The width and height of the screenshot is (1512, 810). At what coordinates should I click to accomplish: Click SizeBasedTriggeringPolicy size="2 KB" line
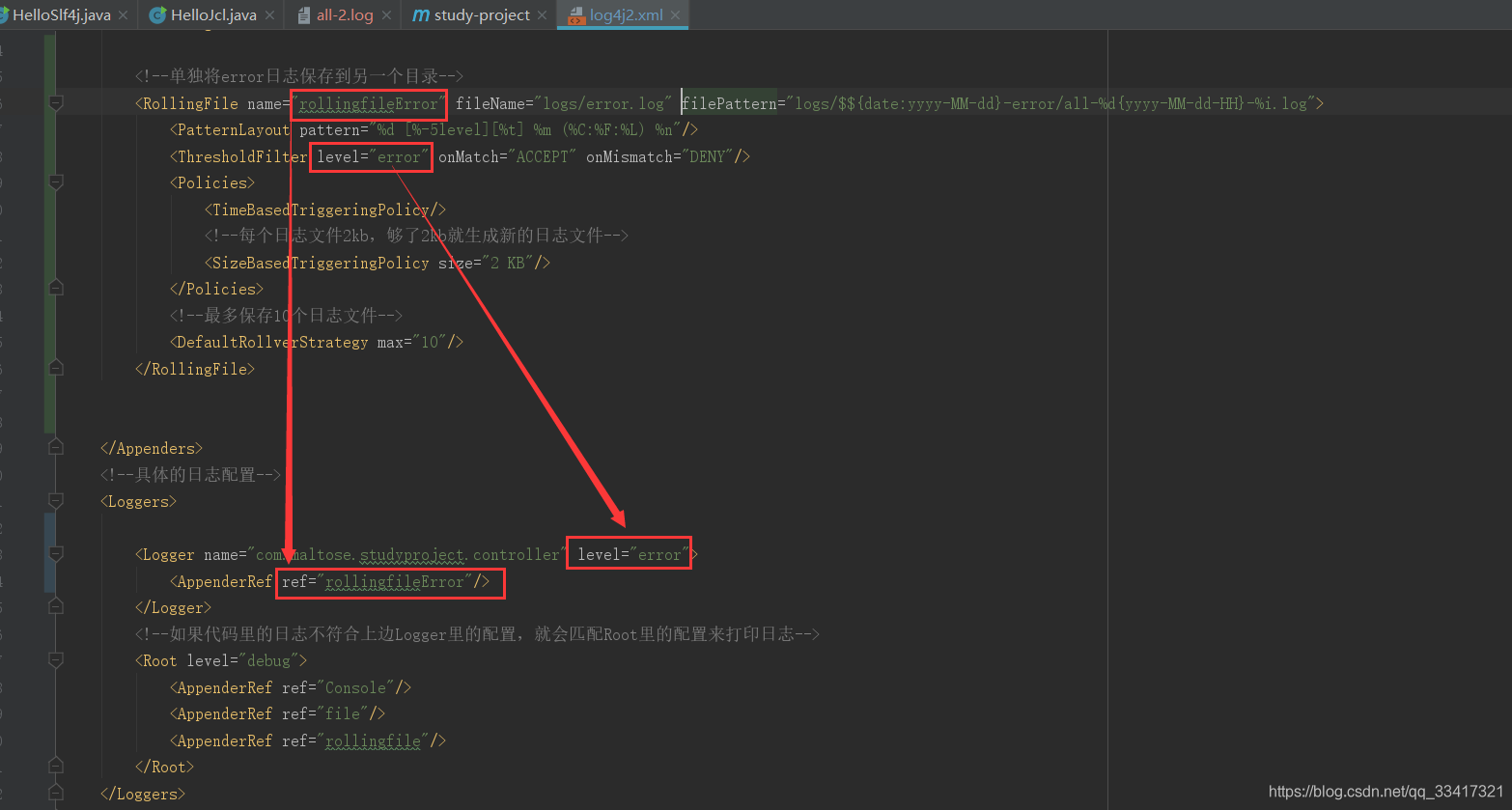pyautogui.click(x=378, y=263)
